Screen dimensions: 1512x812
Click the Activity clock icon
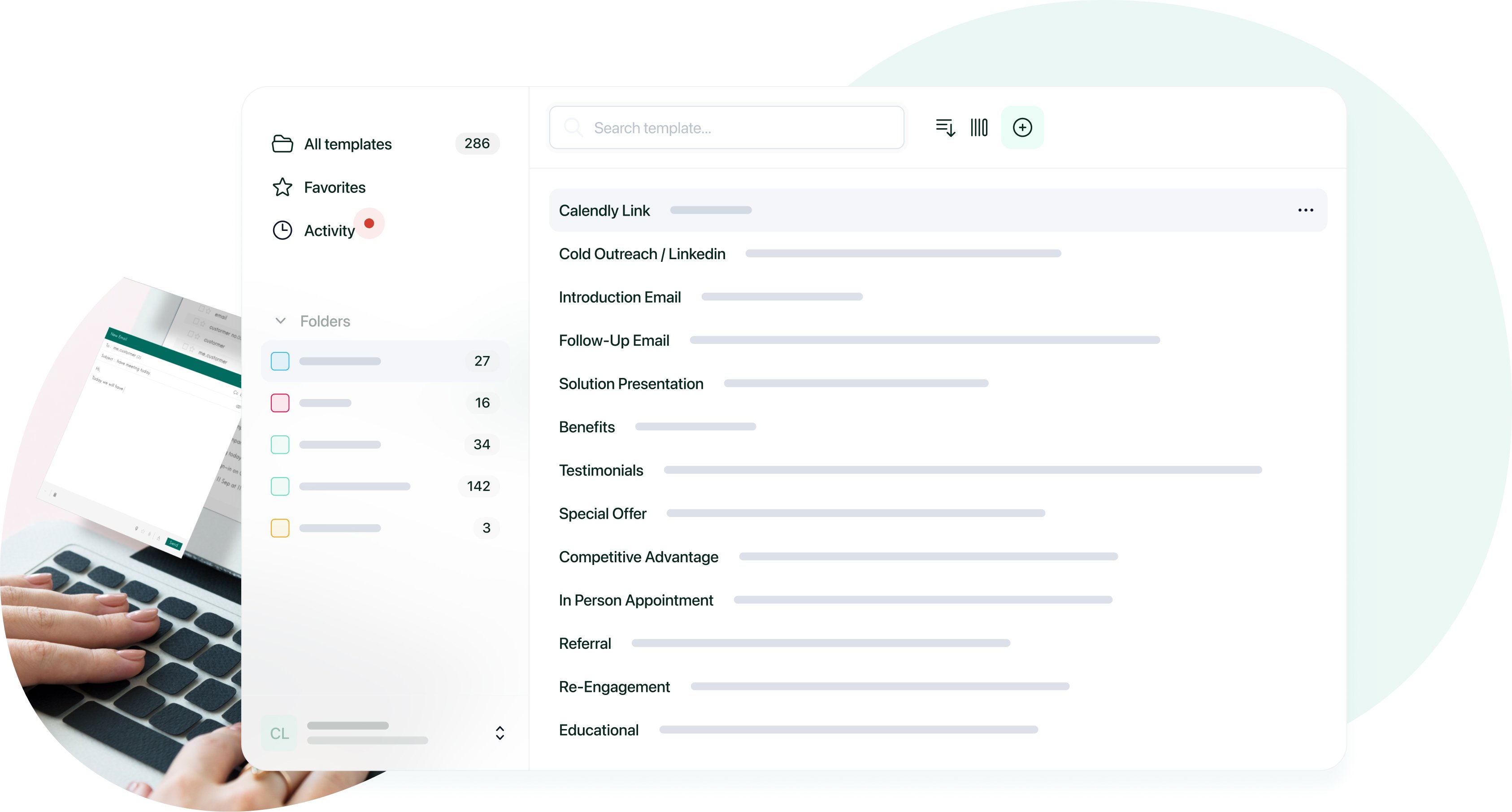[282, 230]
